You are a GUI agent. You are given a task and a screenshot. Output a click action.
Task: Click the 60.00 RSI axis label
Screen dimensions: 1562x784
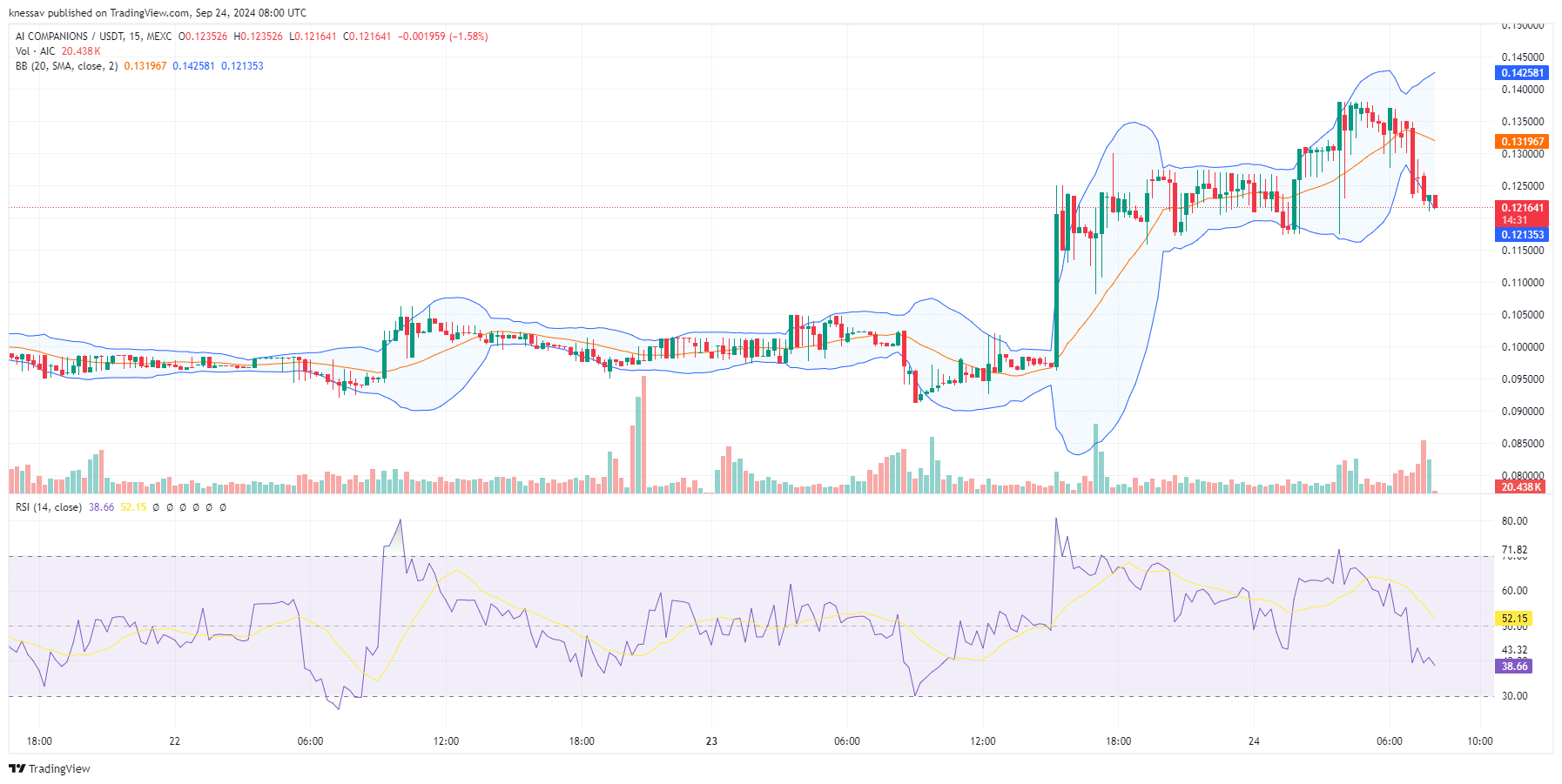point(1515,591)
